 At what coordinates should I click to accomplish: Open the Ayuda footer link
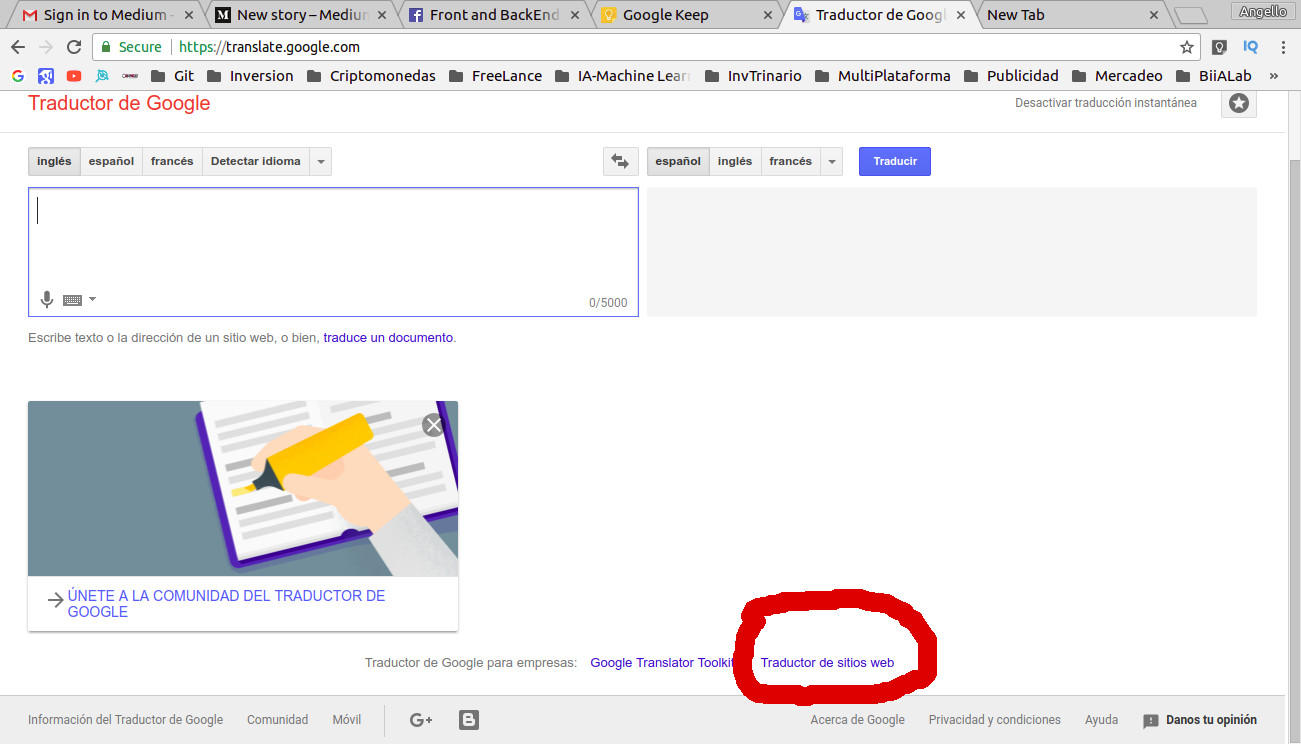coord(1102,720)
